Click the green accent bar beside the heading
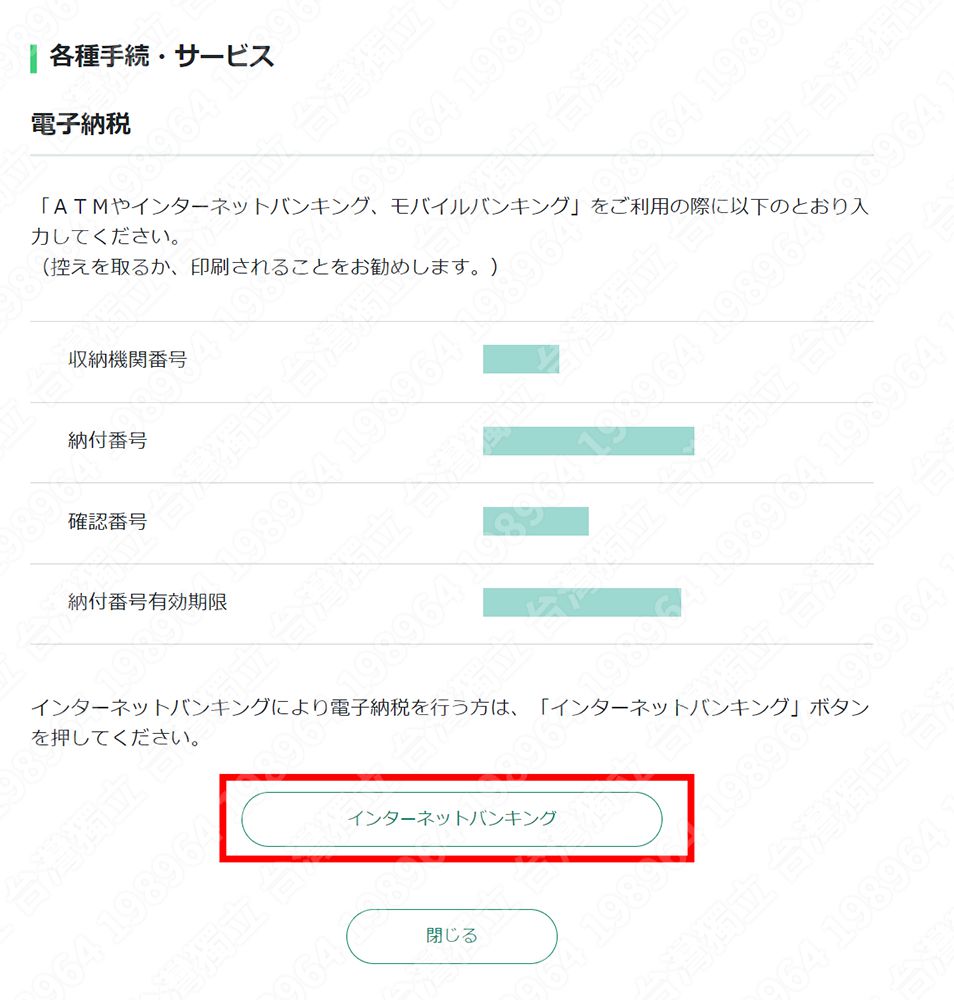 [x=34, y=58]
